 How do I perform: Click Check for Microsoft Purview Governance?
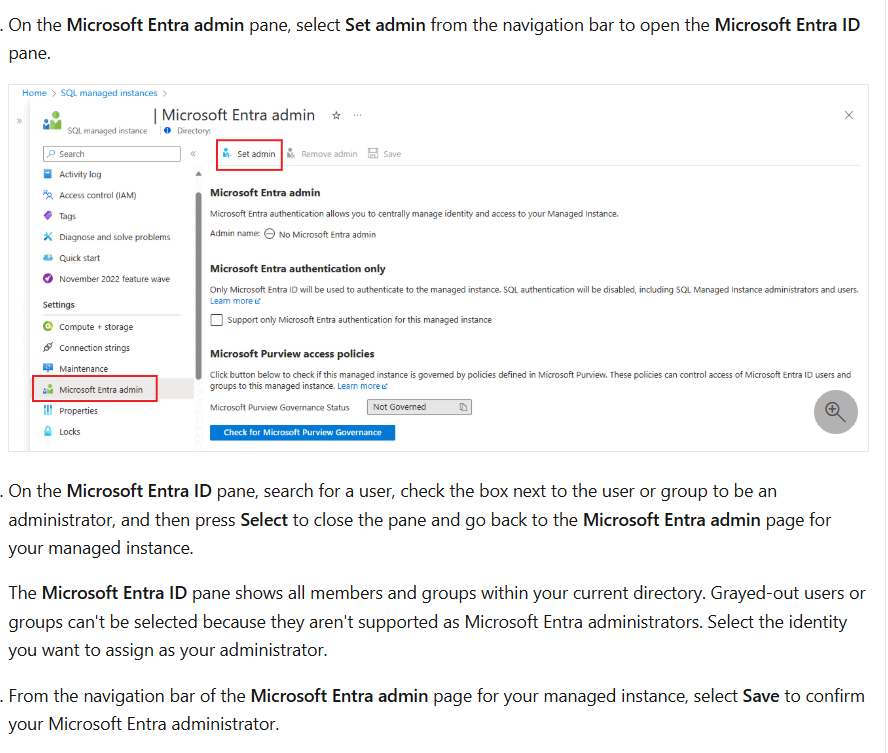click(302, 433)
